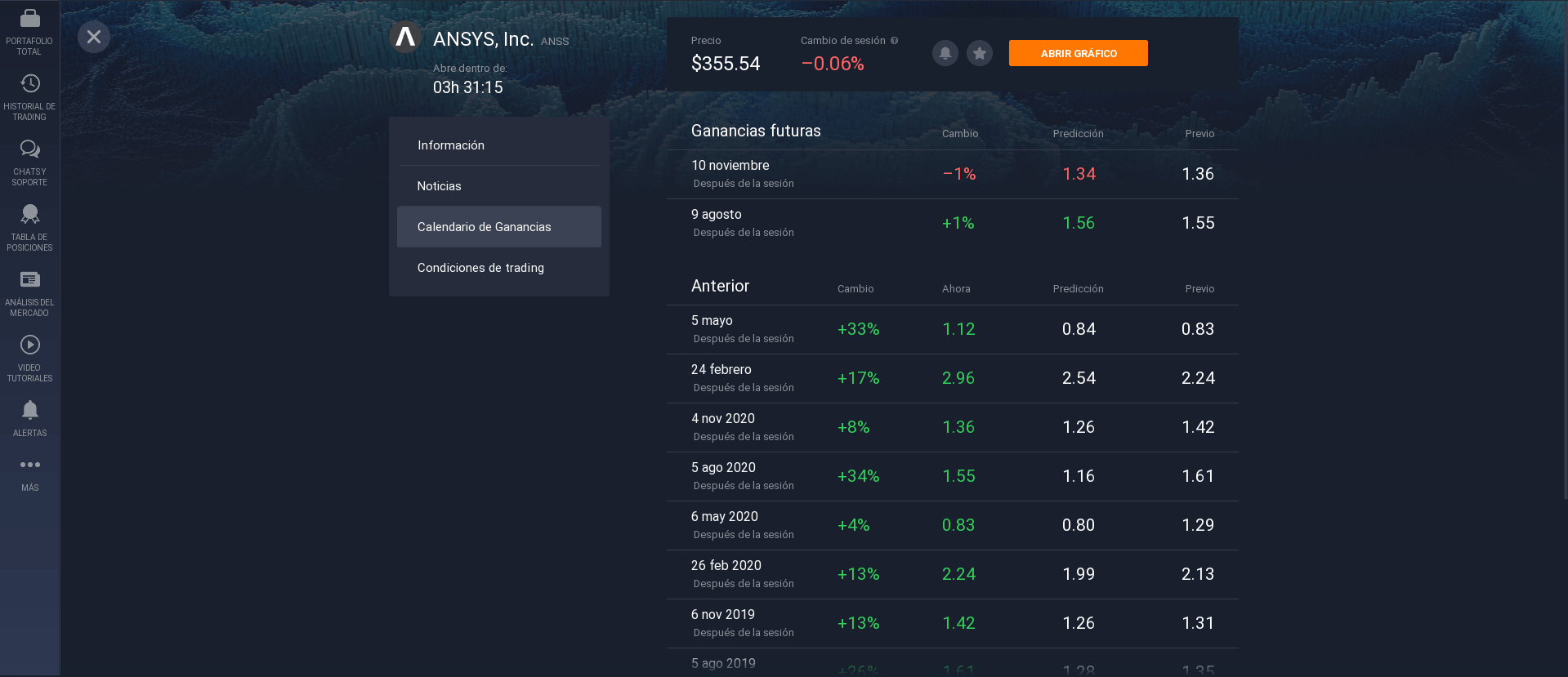
Task: Click +33% change for 5 mayo
Action: point(858,329)
